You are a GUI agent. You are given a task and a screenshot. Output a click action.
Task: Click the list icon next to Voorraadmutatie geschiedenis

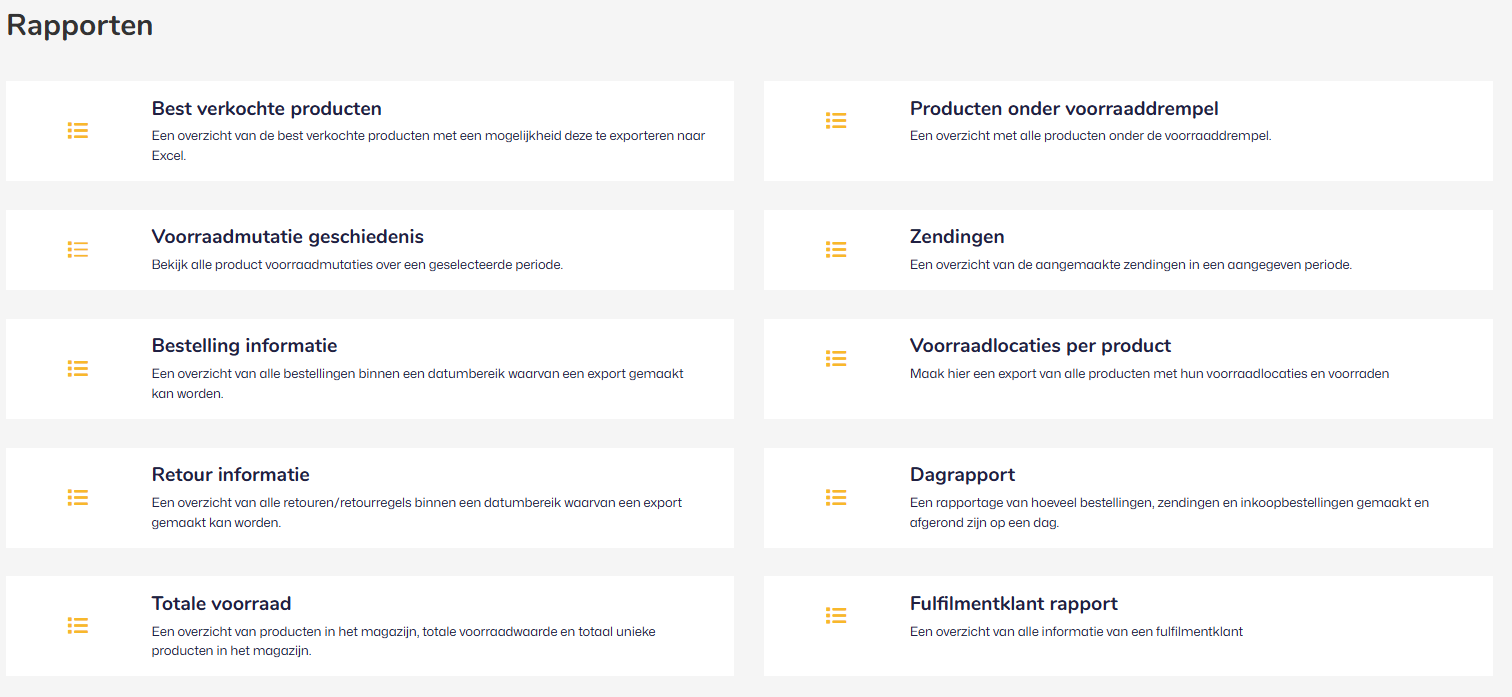[78, 249]
